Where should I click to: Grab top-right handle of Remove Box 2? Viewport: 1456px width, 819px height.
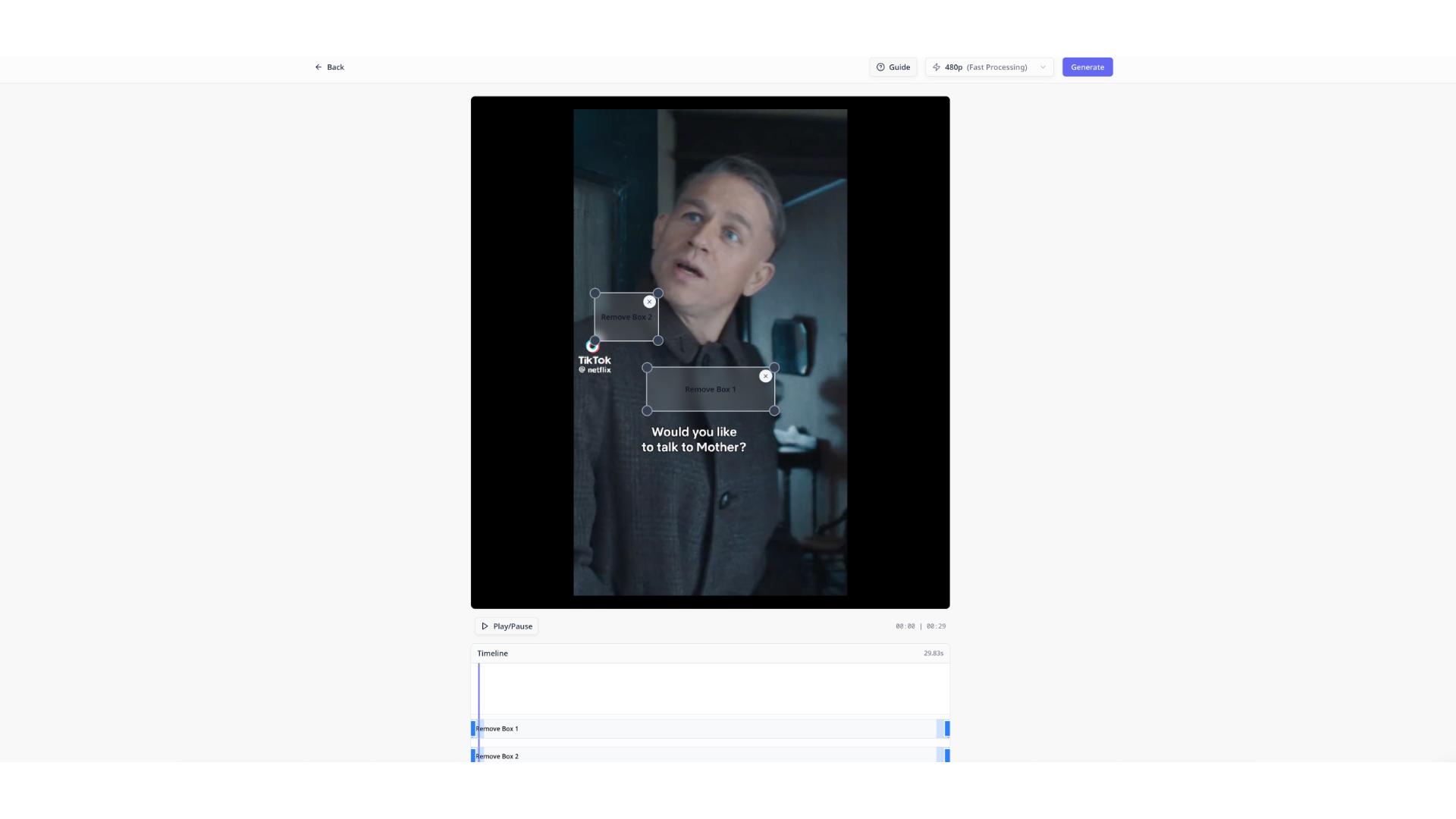click(658, 293)
